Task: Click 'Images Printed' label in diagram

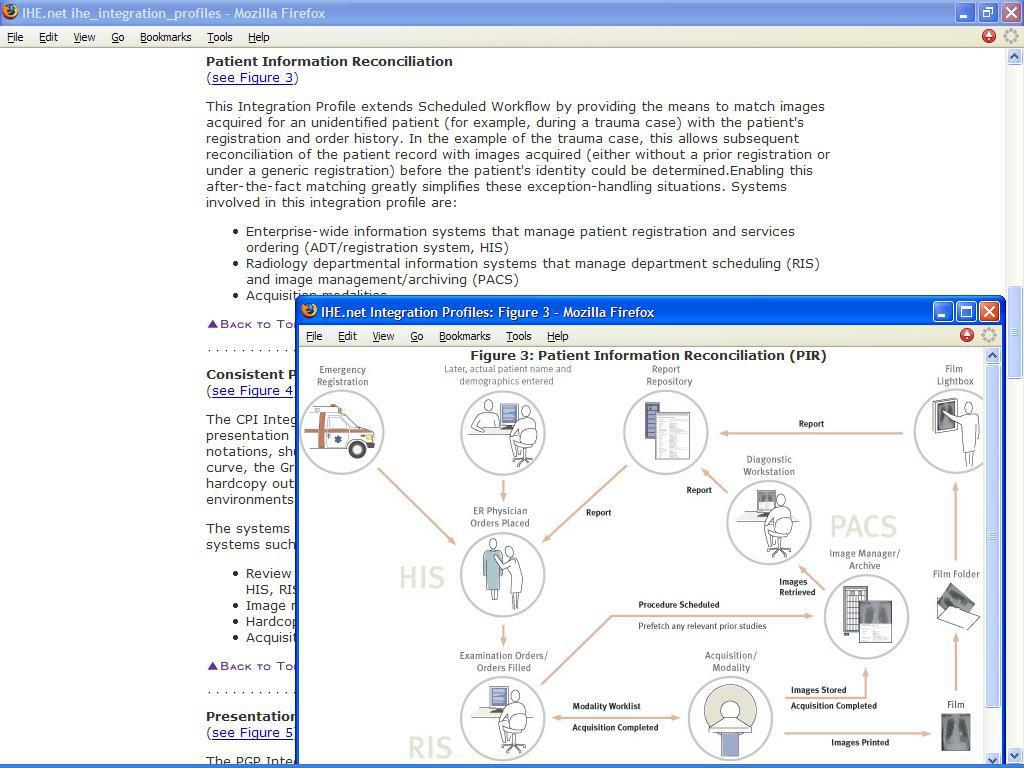Action: pyautogui.click(x=859, y=743)
